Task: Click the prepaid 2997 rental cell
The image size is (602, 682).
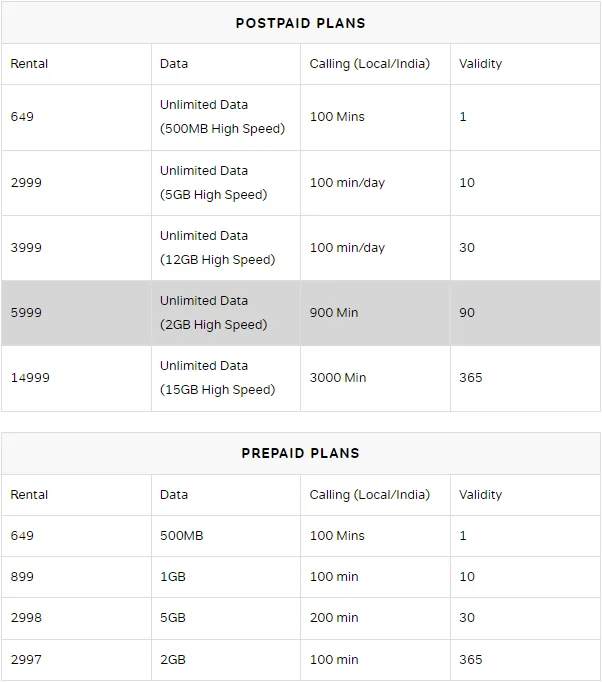Action: click(76, 660)
